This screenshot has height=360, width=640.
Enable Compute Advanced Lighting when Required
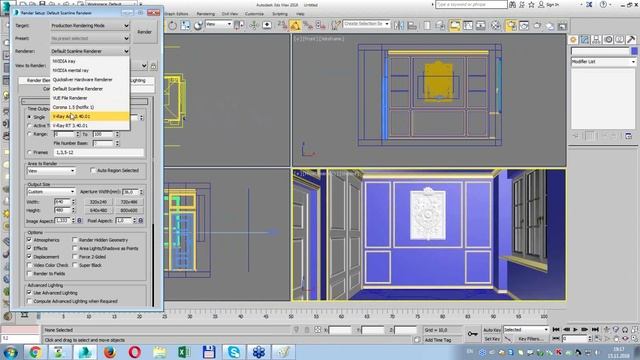pyautogui.click(x=29, y=301)
